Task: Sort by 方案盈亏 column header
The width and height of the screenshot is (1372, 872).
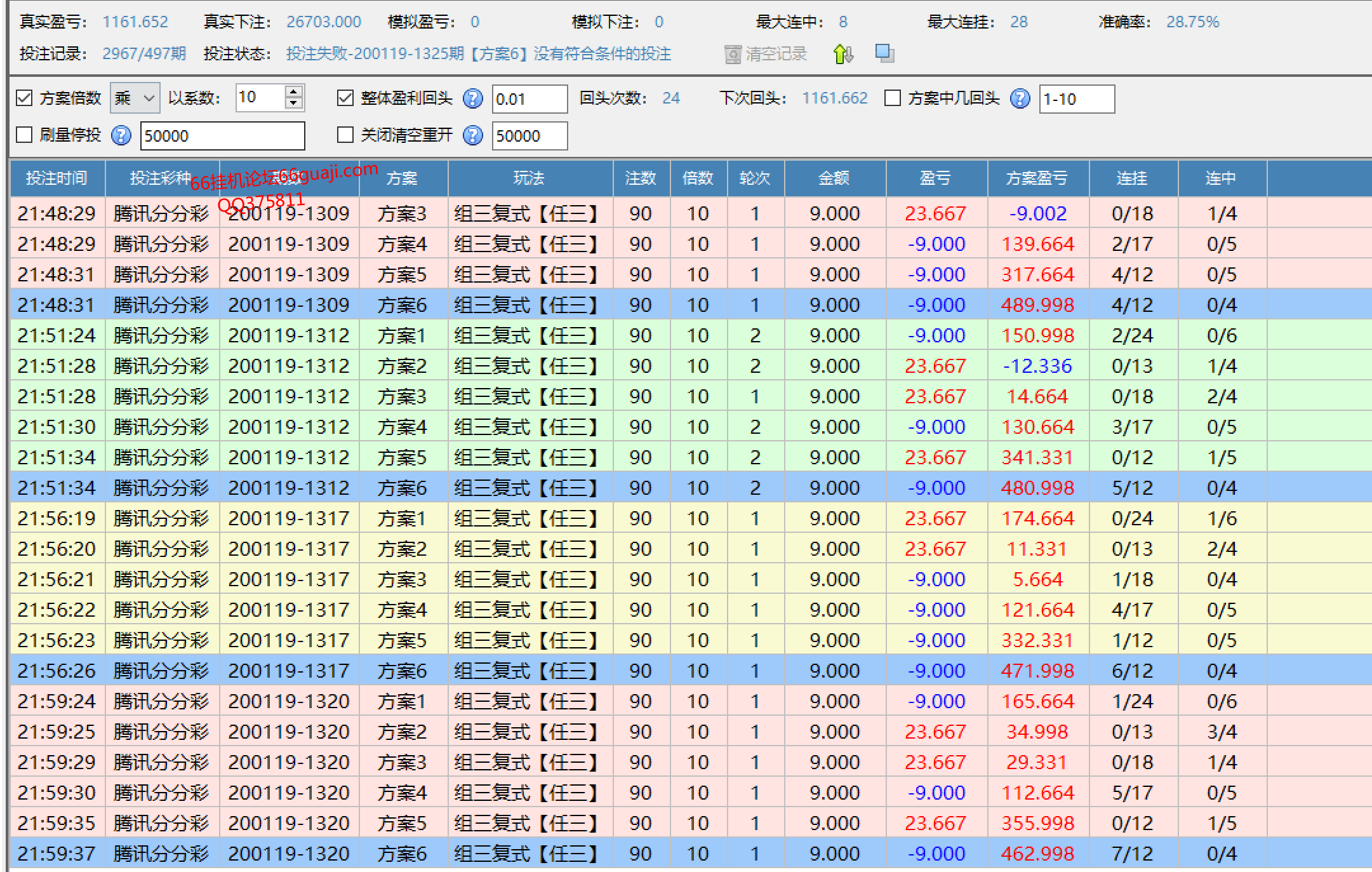Action: (1037, 178)
